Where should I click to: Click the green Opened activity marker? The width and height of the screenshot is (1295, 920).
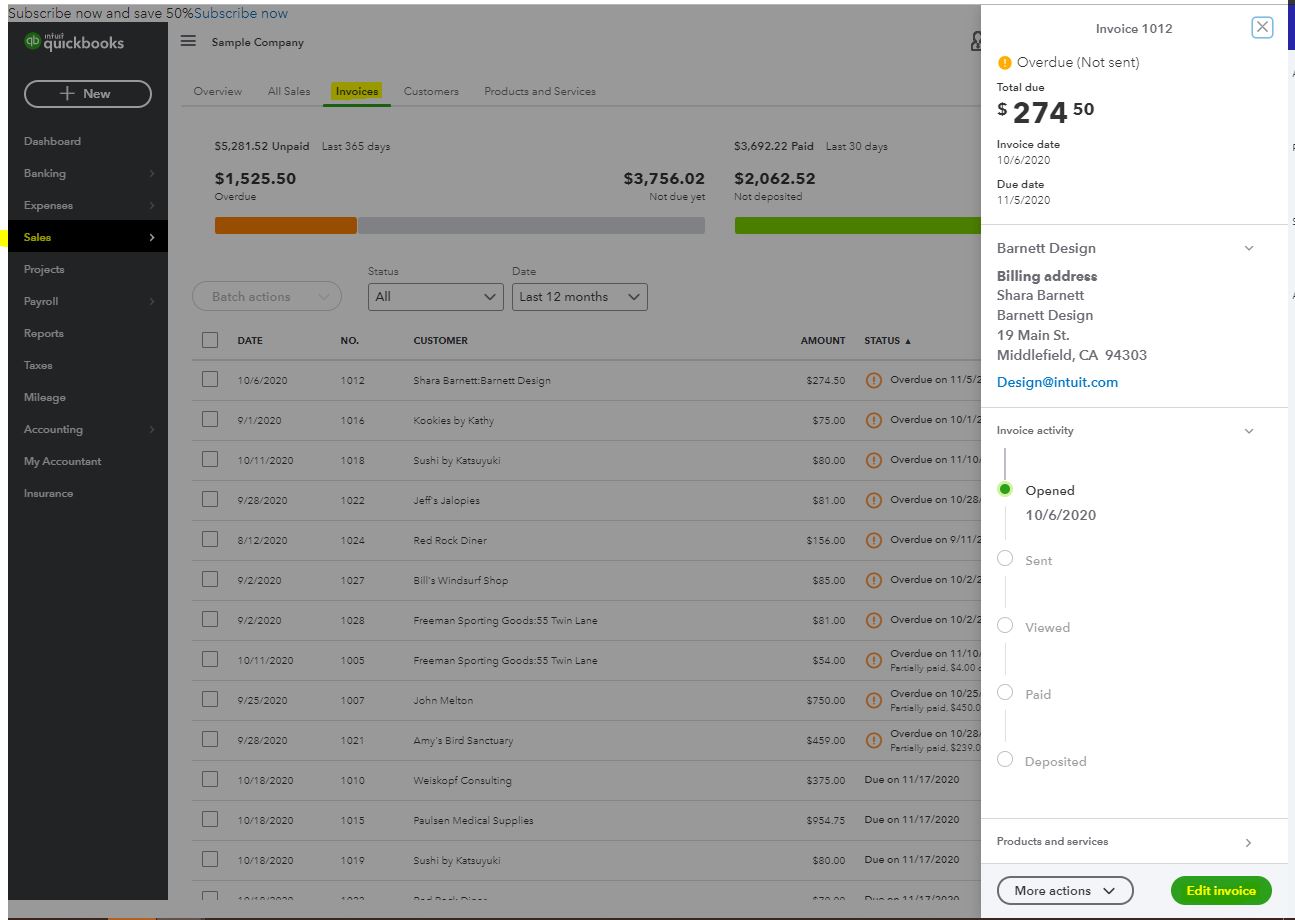(x=1005, y=489)
